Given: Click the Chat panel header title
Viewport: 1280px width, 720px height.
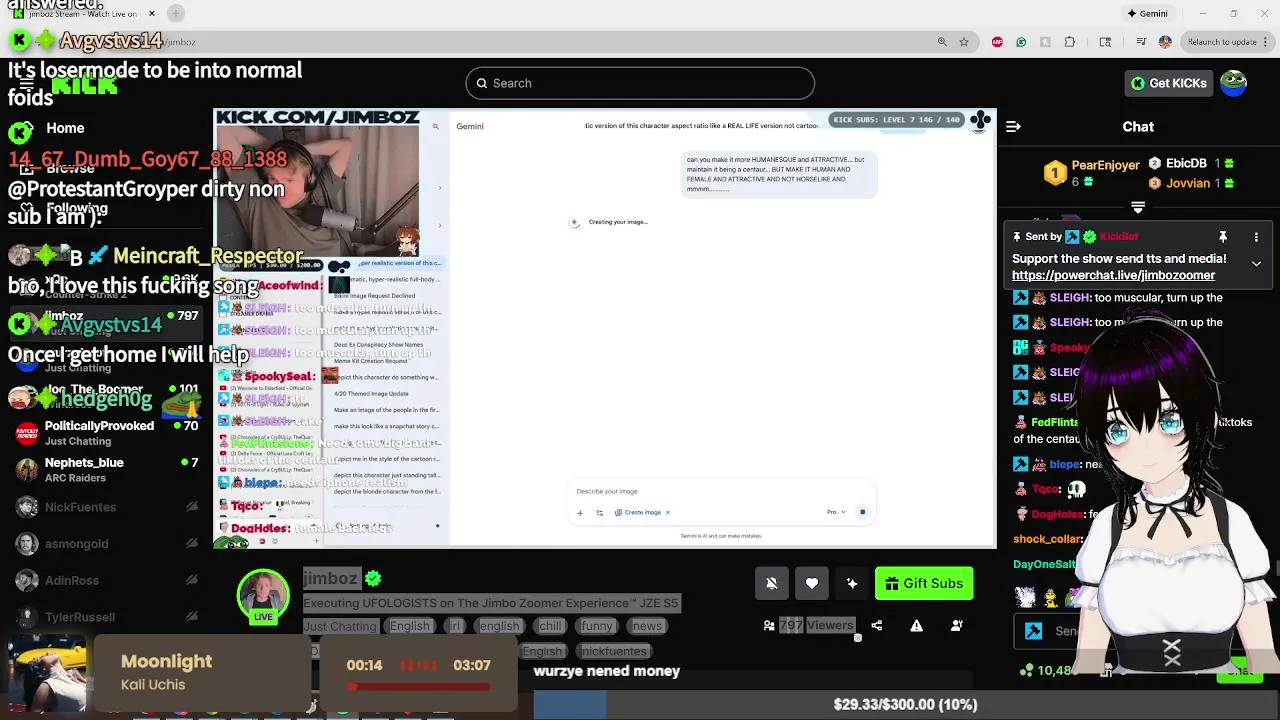Looking at the screenshot, I should point(1138,127).
